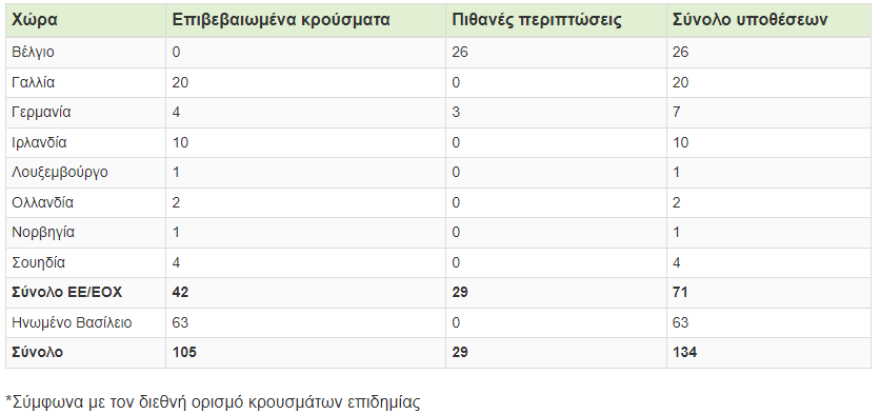Click the EU/EEA total cases value 71
The image size is (880, 414).
(683, 292)
